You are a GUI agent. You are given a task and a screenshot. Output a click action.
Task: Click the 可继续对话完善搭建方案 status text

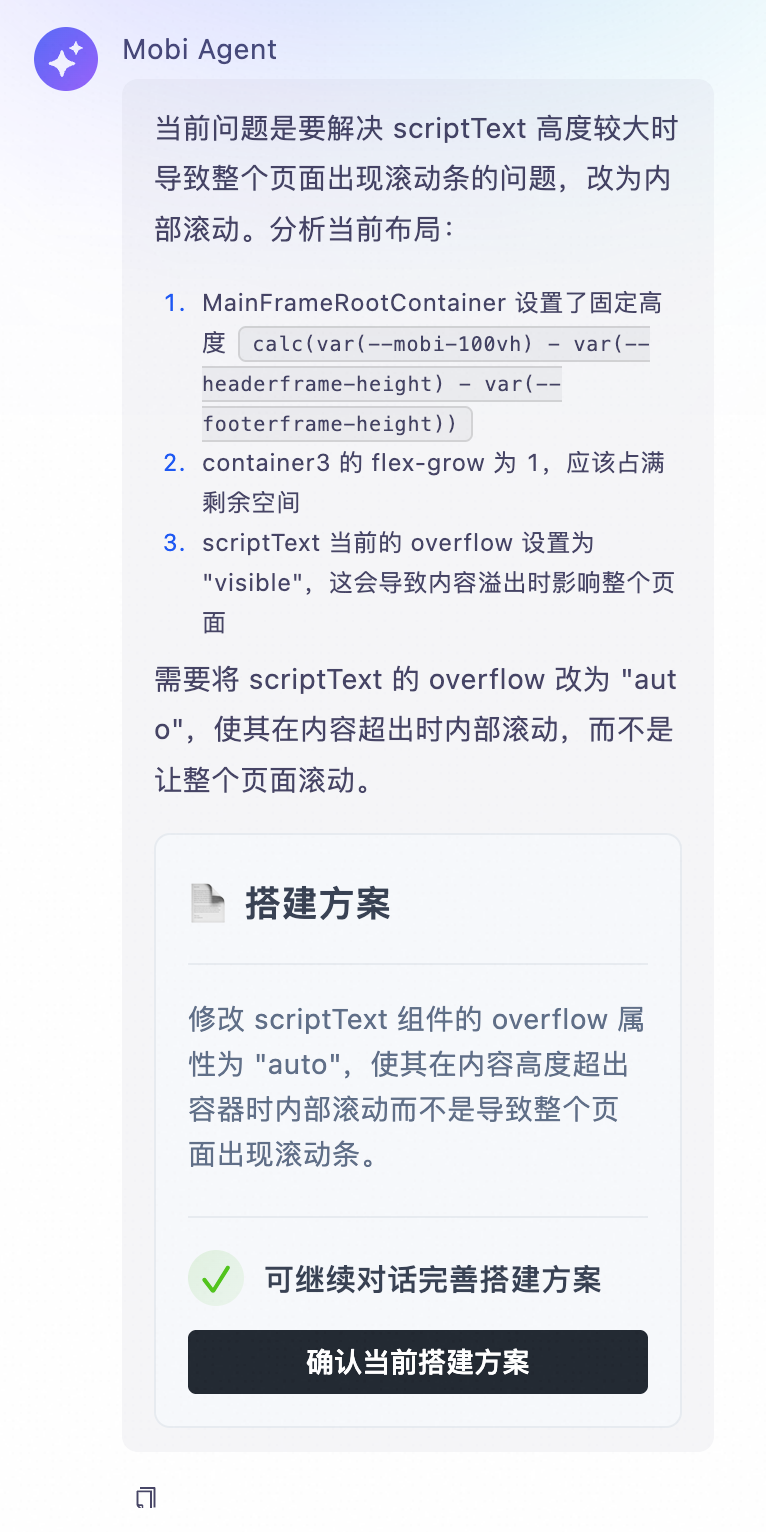[x=432, y=1279]
